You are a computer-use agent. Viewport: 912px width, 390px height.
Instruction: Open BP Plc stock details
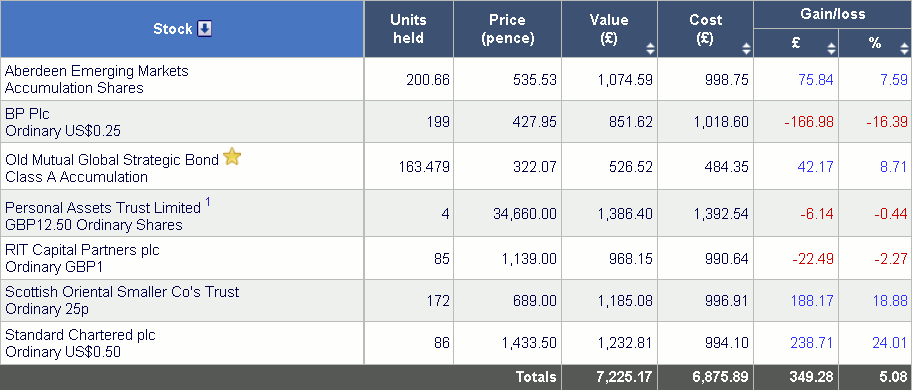[x=27, y=114]
